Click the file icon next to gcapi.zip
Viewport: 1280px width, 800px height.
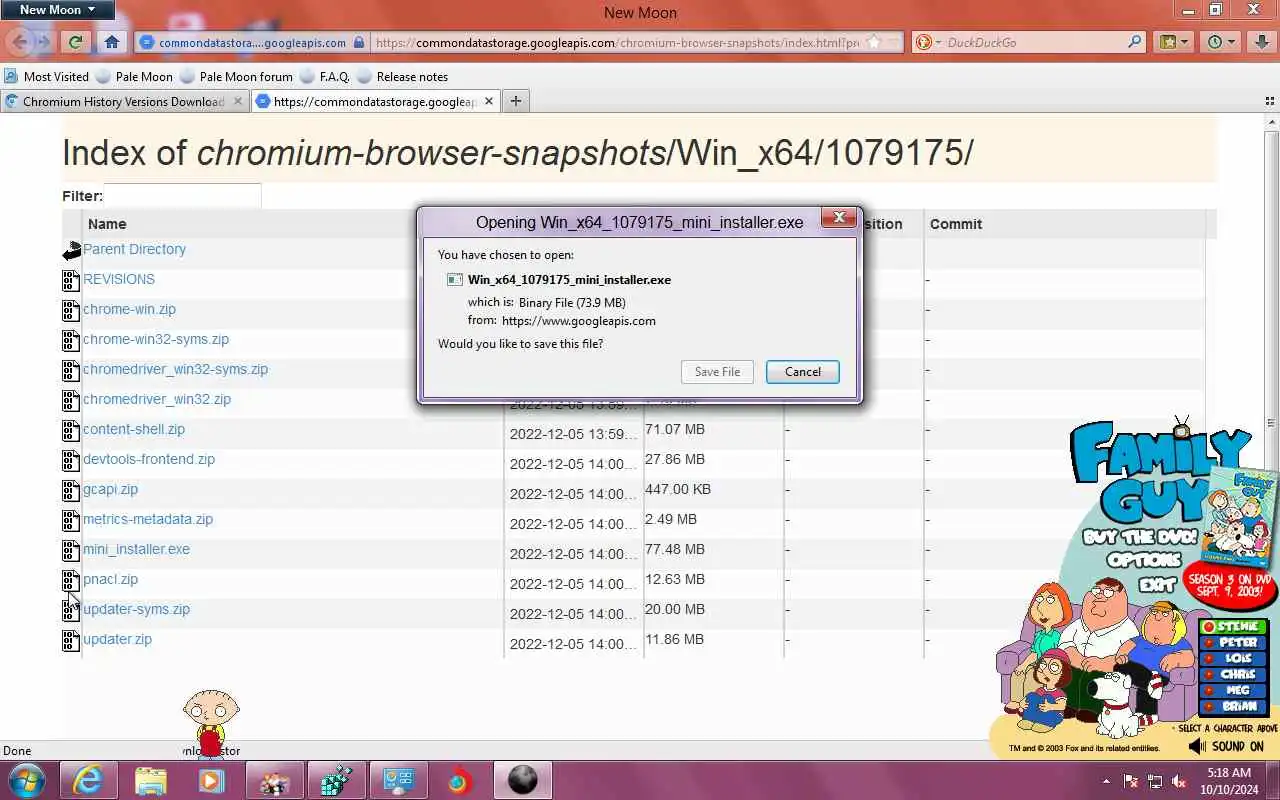click(71, 491)
